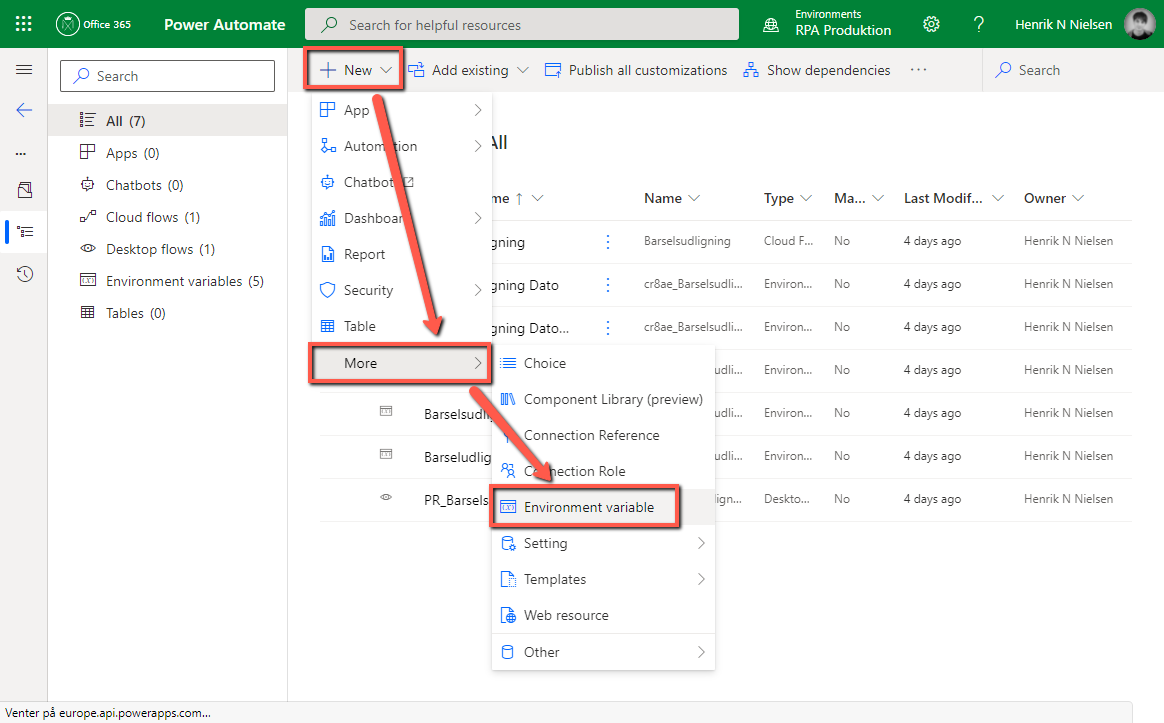The image size is (1164, 723).
Task: Select Environment variables (5) in tree
Action: (x=168, y=281)
